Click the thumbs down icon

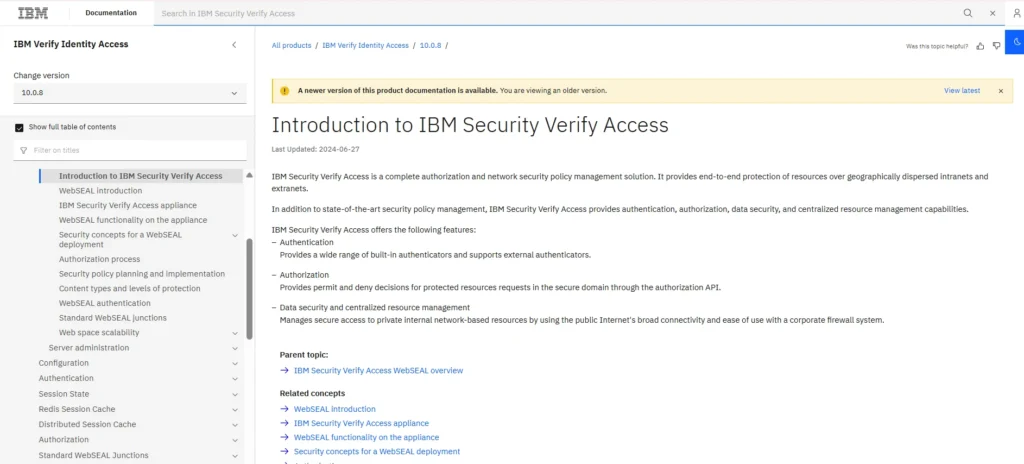(x=997, y=46)
